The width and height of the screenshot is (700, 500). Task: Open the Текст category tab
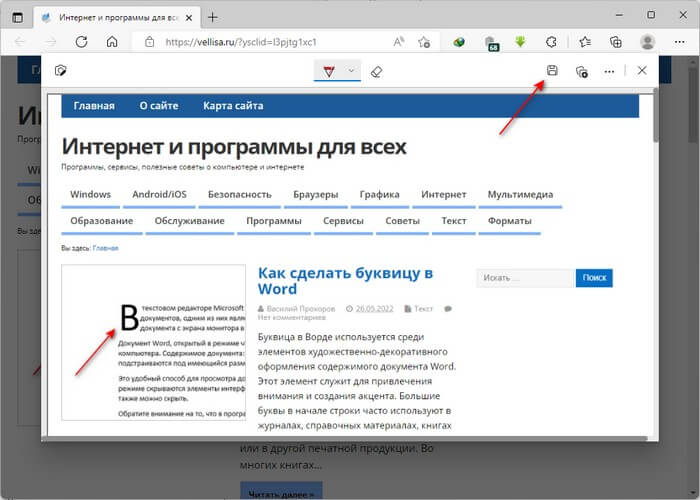click(x=454, y=221)
